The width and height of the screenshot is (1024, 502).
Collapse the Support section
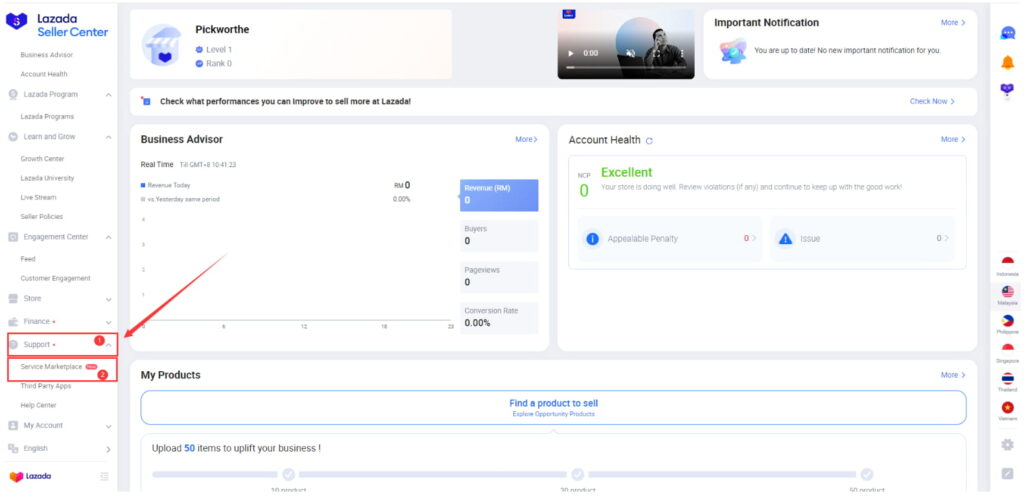[x=110, y=345]
